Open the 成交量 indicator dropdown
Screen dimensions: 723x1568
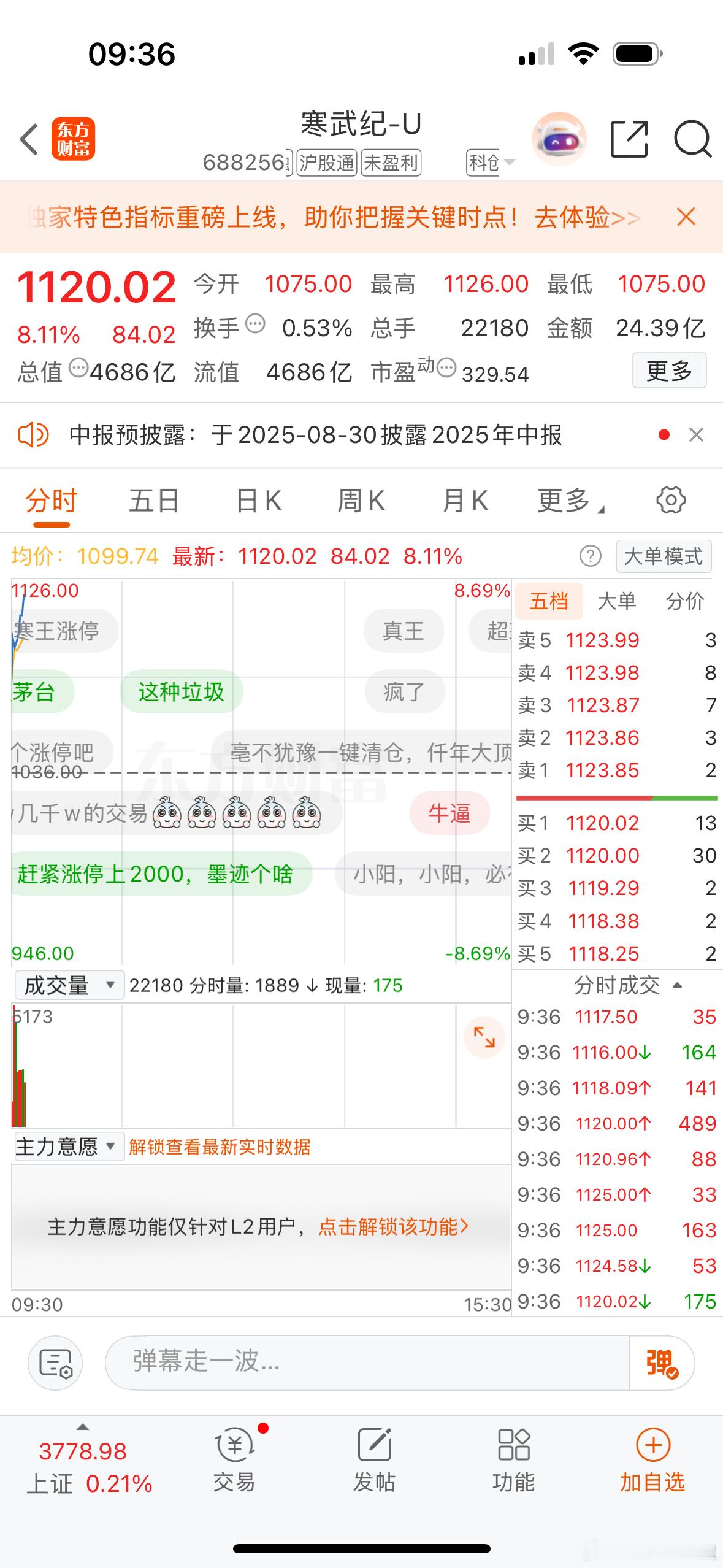[69, 985]
